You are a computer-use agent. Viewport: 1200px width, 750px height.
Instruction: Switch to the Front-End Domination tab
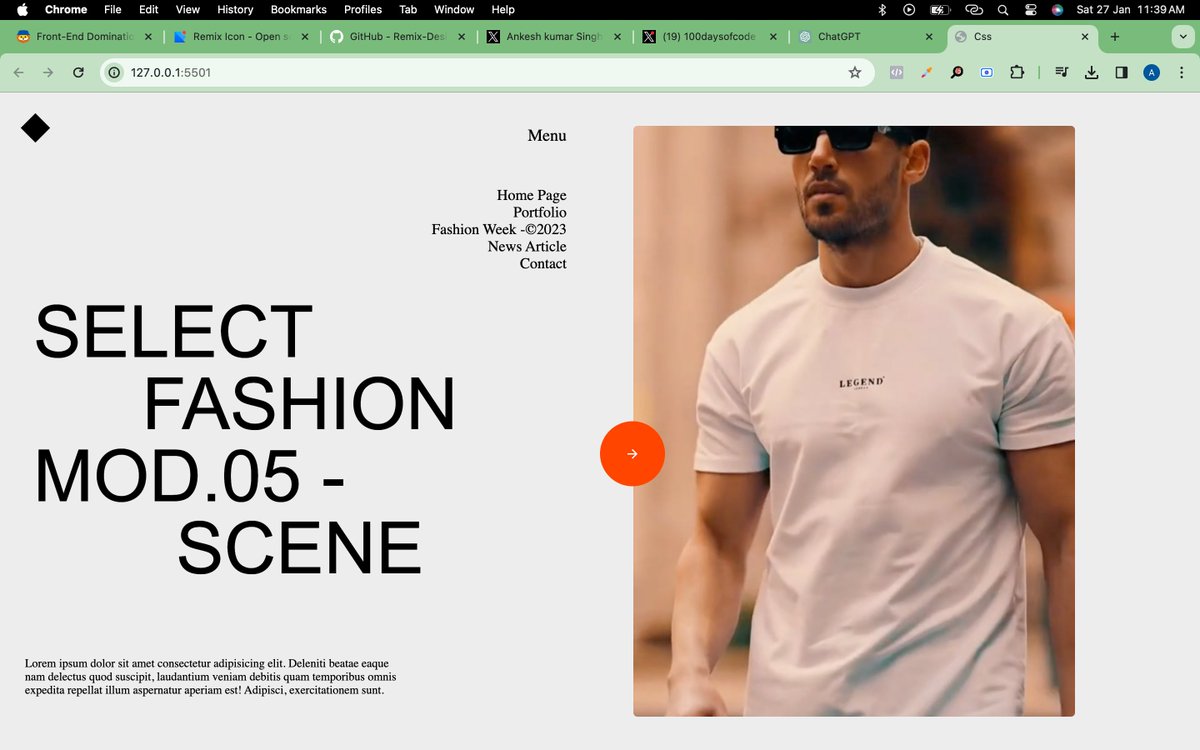86,37
